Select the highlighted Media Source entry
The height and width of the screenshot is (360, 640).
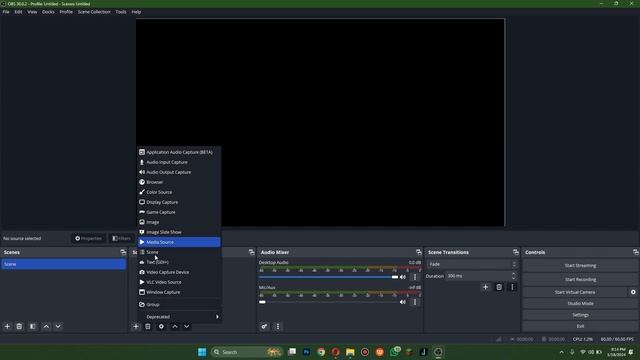pos(180,242)
